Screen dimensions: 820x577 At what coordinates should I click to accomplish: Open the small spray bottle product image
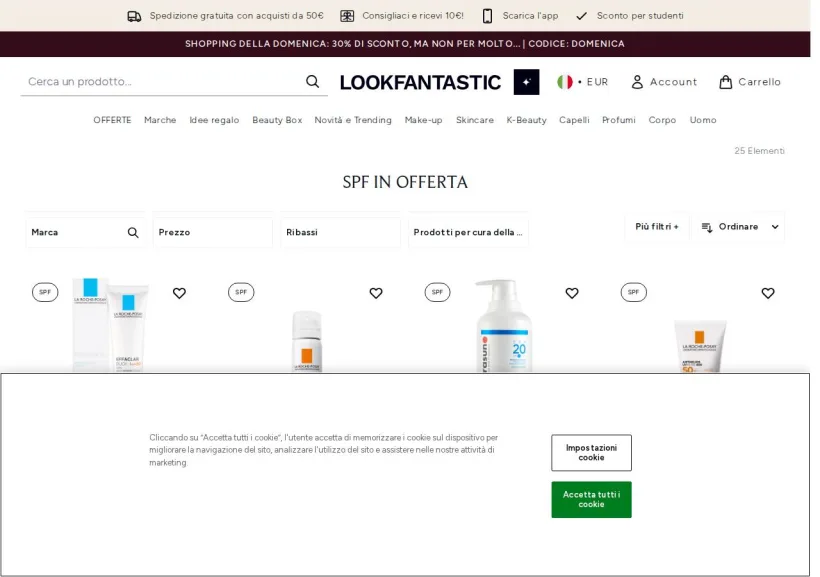click(x=307, y=341)
